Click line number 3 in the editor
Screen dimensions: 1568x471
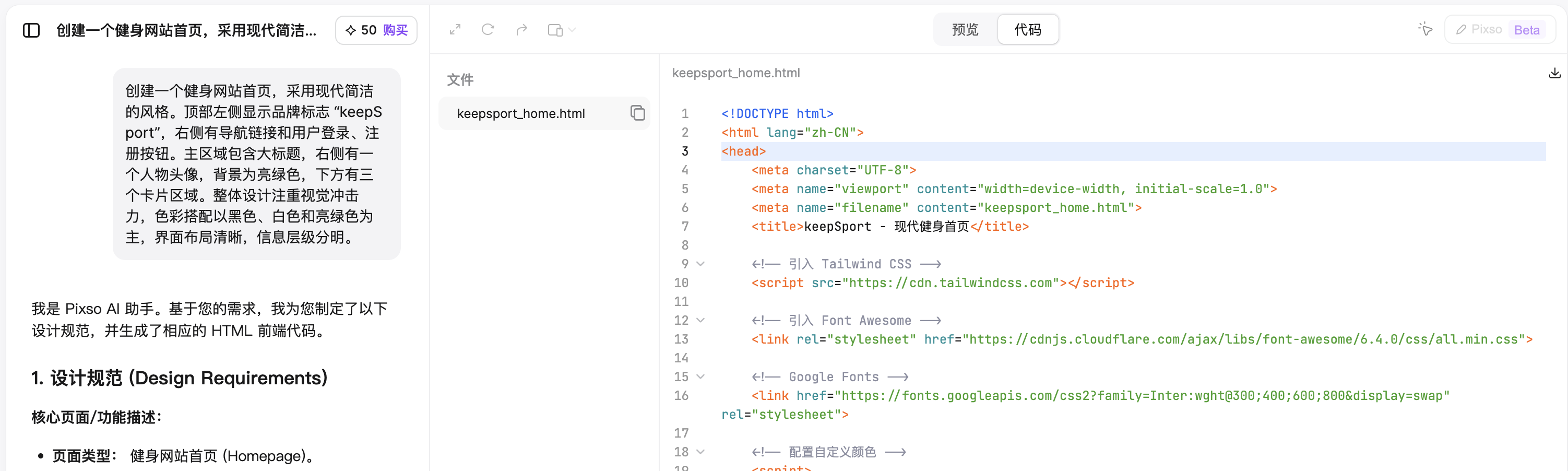pos(685,151)
